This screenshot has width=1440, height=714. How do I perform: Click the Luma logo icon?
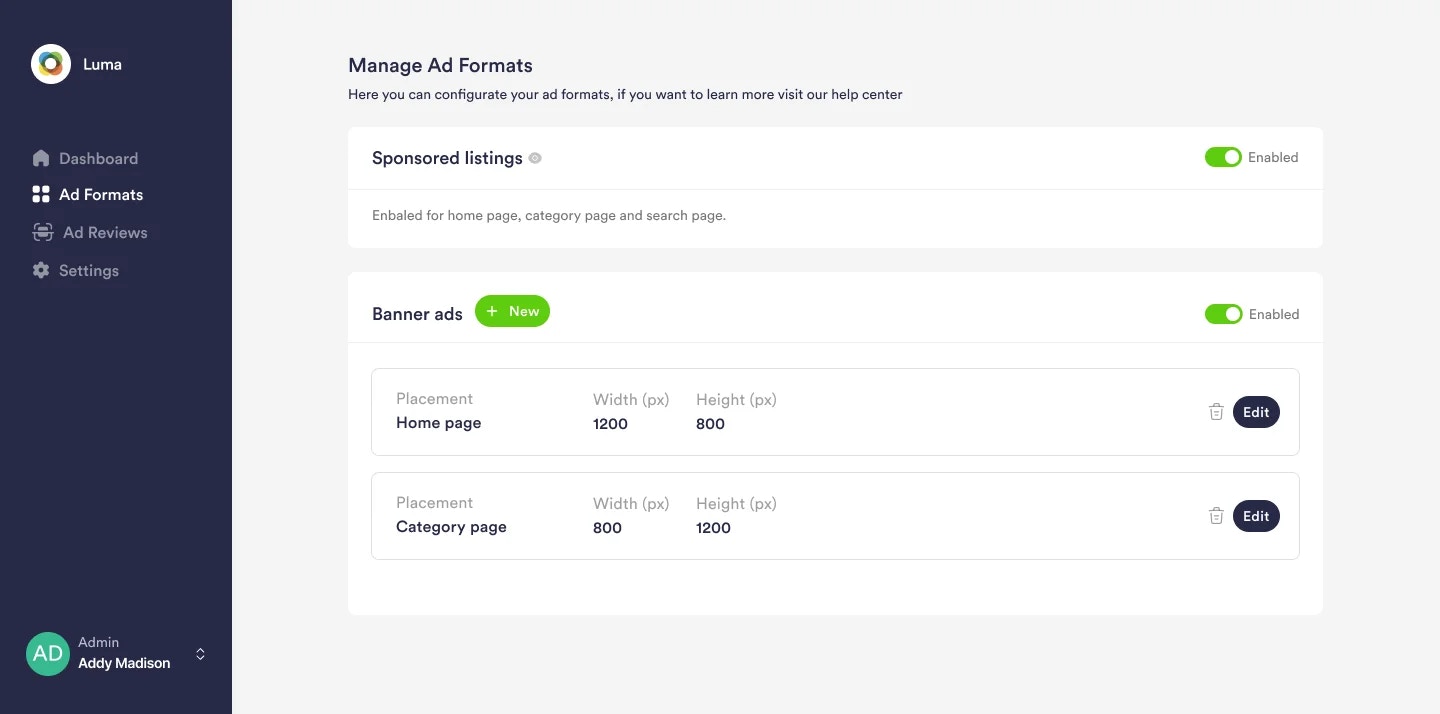pyautogui.click(x=50, y=64)
